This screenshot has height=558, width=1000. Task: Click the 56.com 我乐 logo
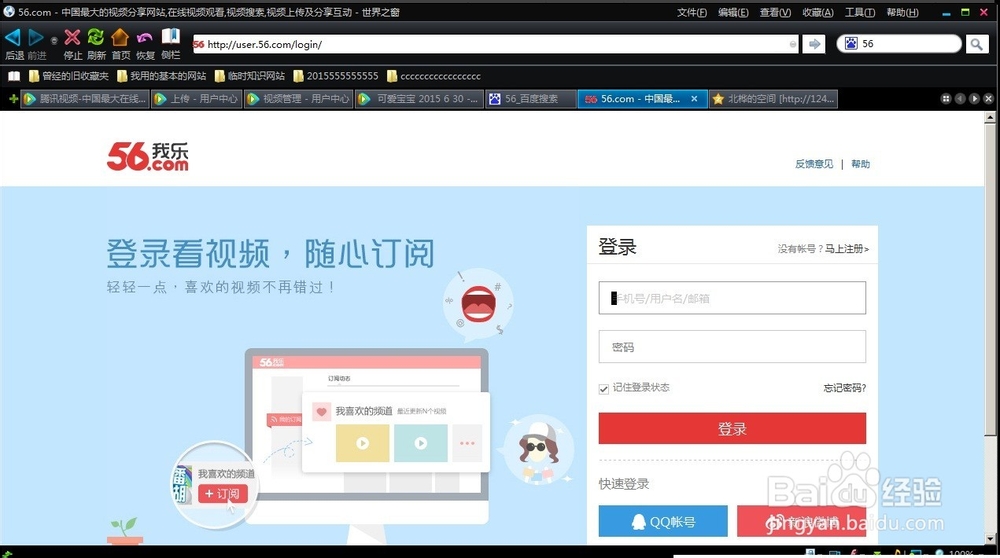coord(147,156)
